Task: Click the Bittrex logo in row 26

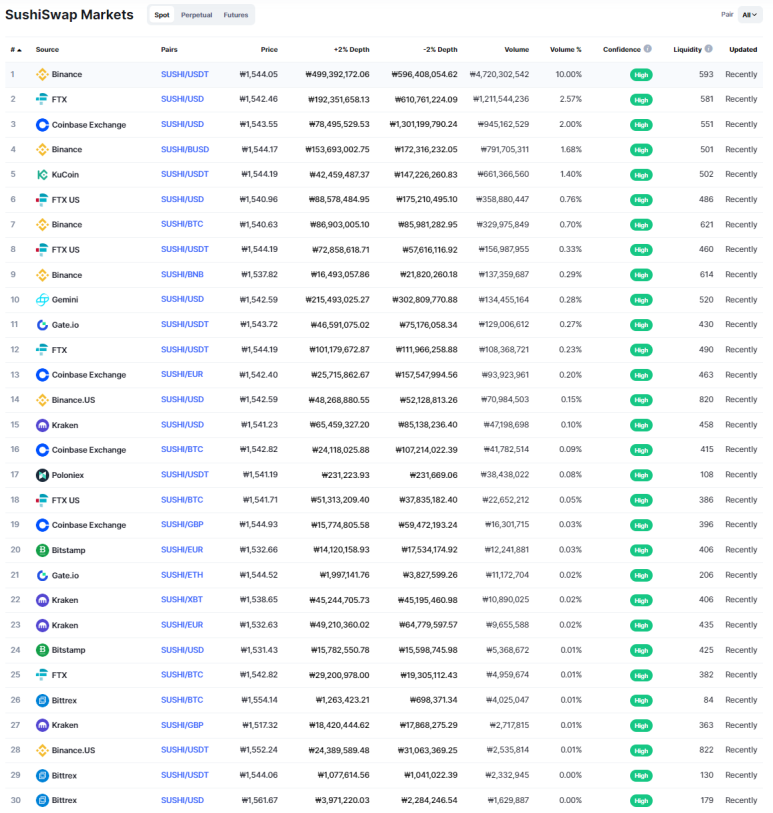Action: (x=42, y=700)
